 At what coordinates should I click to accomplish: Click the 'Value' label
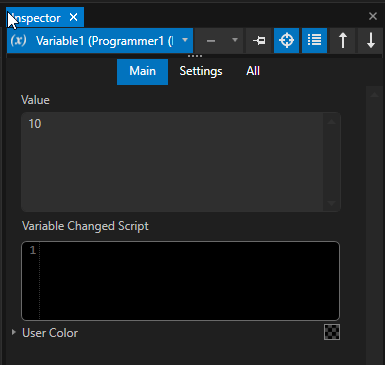pyautogui.click(x=35, y=100)
